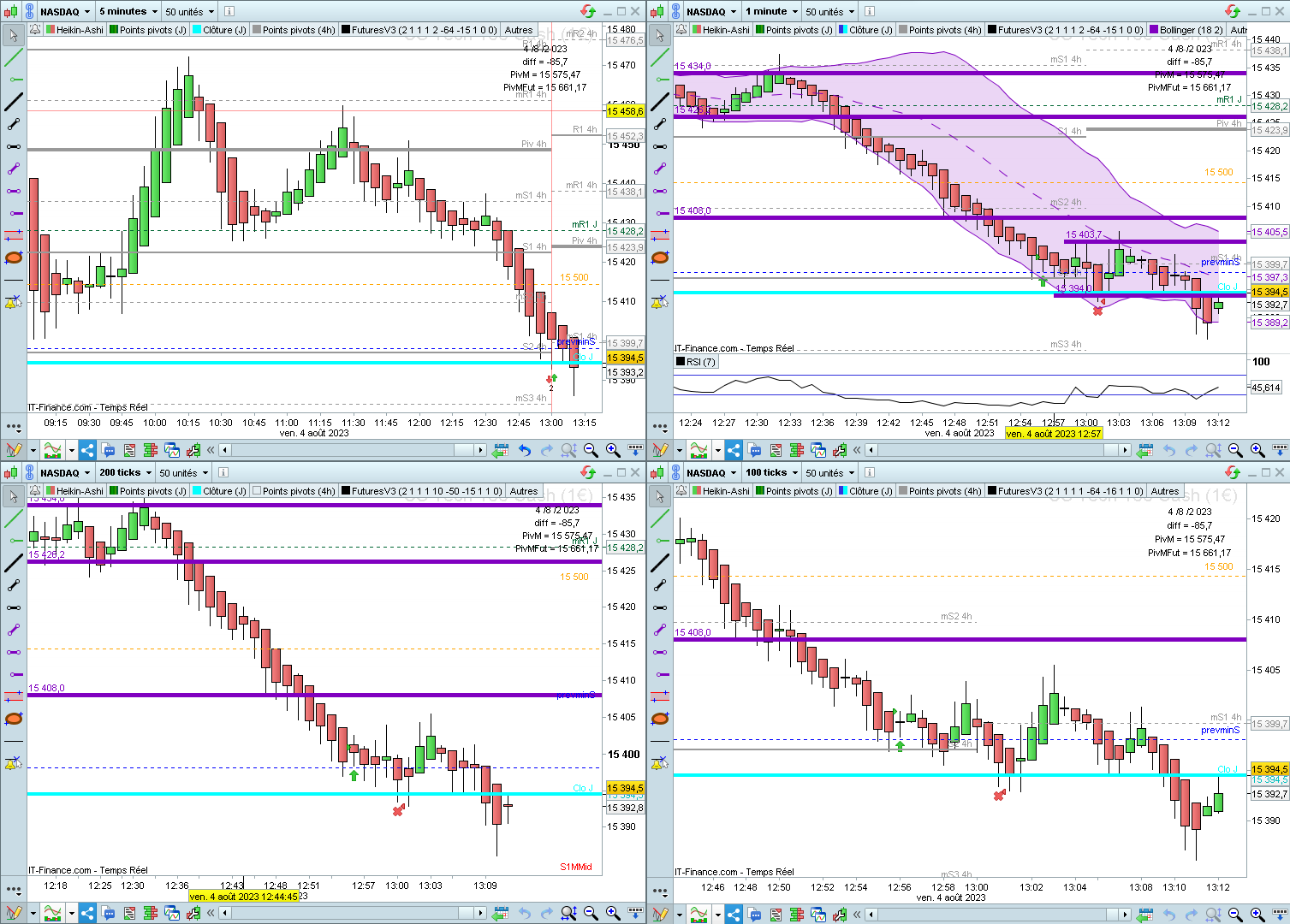This screenshot has height=924, width=1290.
Task: Click the RSI (7) label in 1 minute chart
Action: [x=701, y=362]
